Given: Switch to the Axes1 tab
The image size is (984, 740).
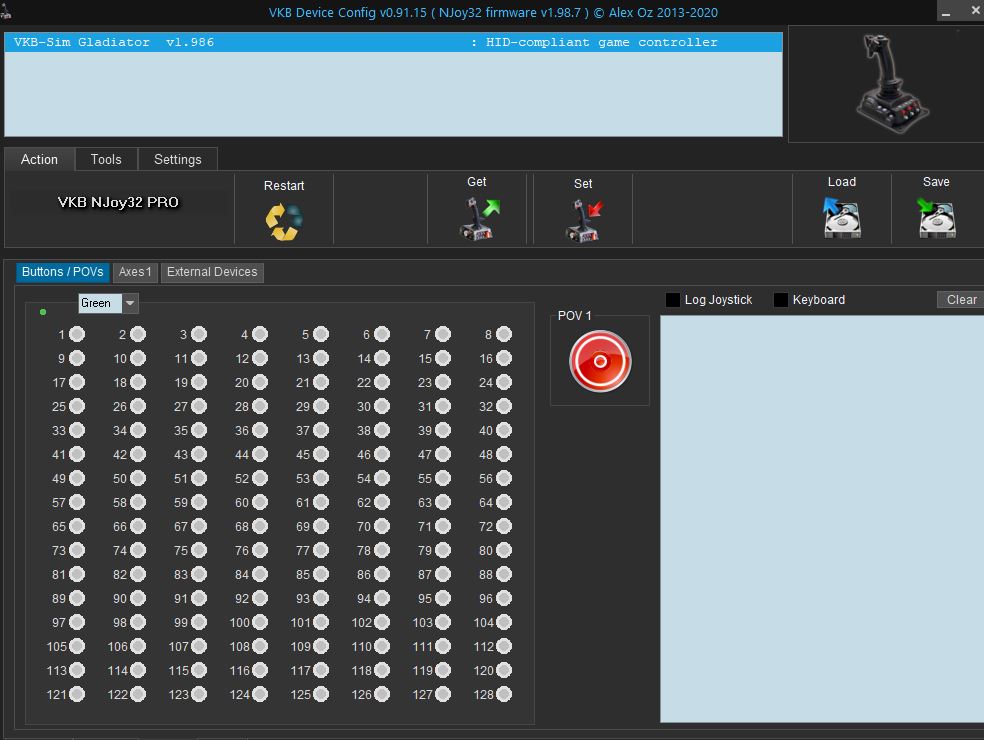Looking at the screenshot, I should pyautogui.click(x=135, y=272).
